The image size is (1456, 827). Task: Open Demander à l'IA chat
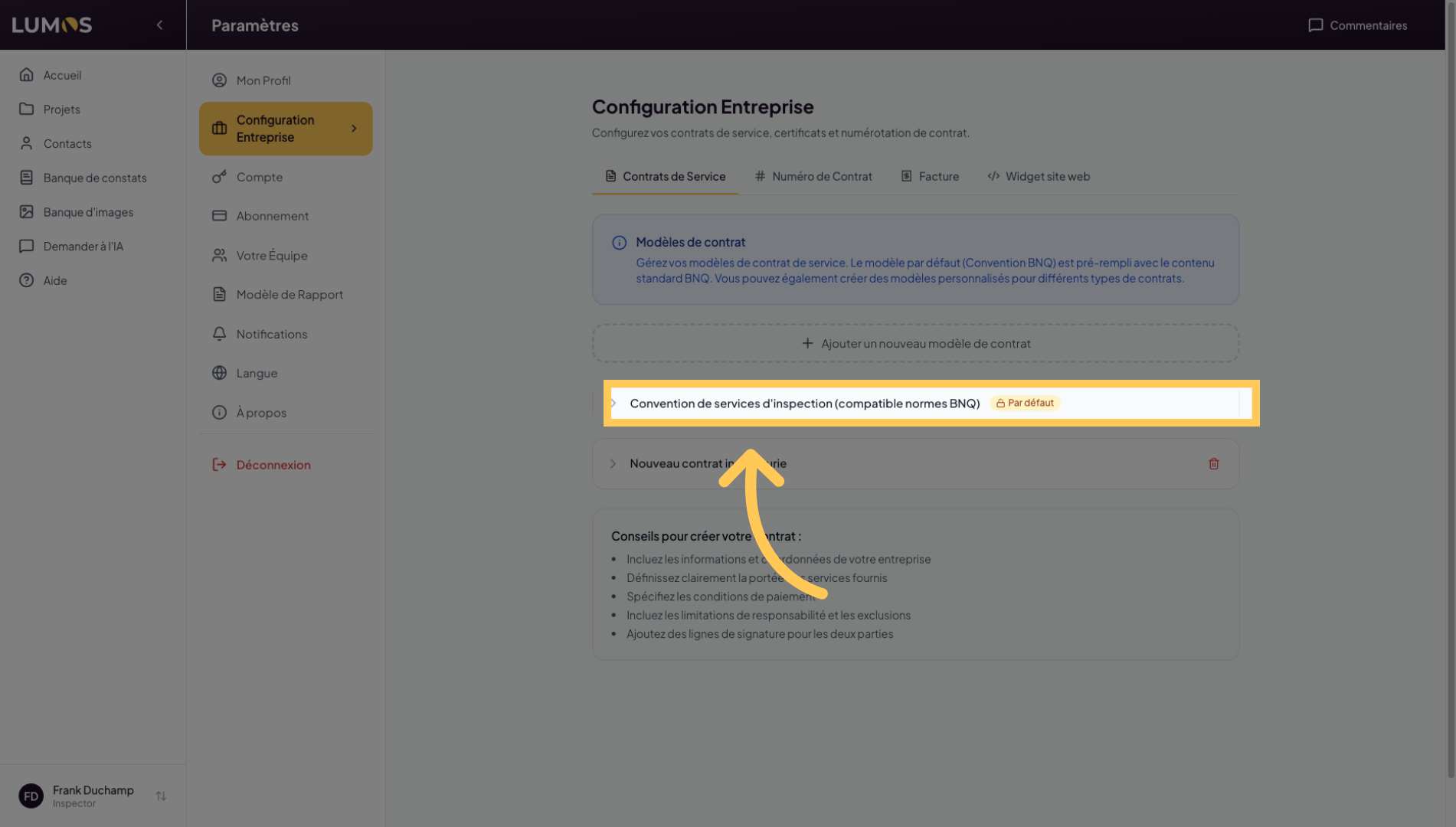[83, 247]
